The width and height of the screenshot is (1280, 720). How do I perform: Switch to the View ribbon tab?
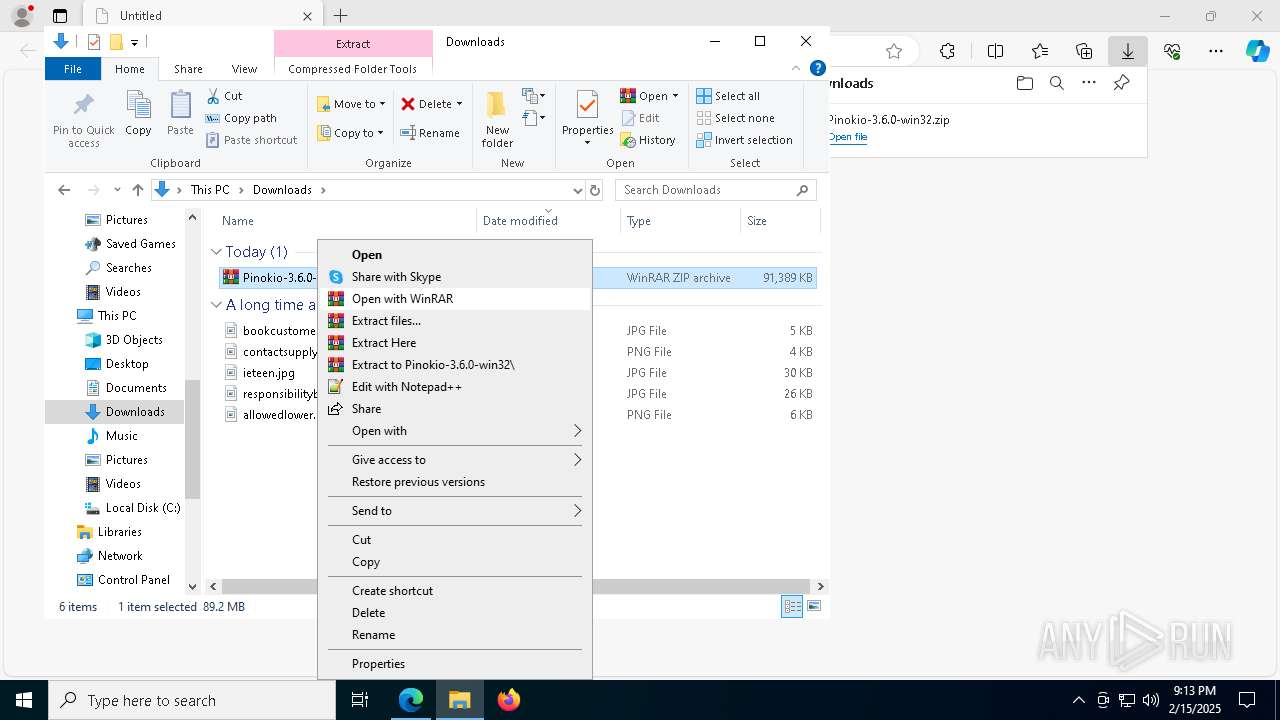click(x=244, y=69)
